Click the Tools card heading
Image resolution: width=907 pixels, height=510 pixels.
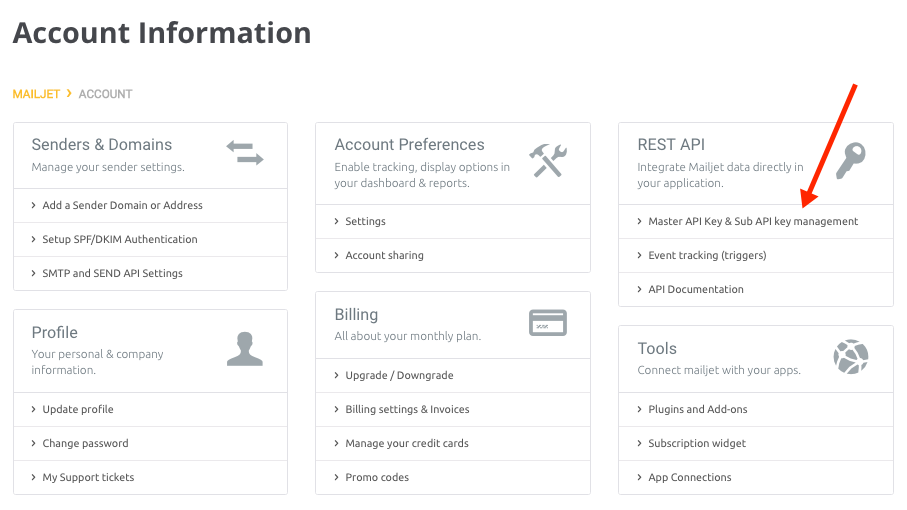(657, 349)
